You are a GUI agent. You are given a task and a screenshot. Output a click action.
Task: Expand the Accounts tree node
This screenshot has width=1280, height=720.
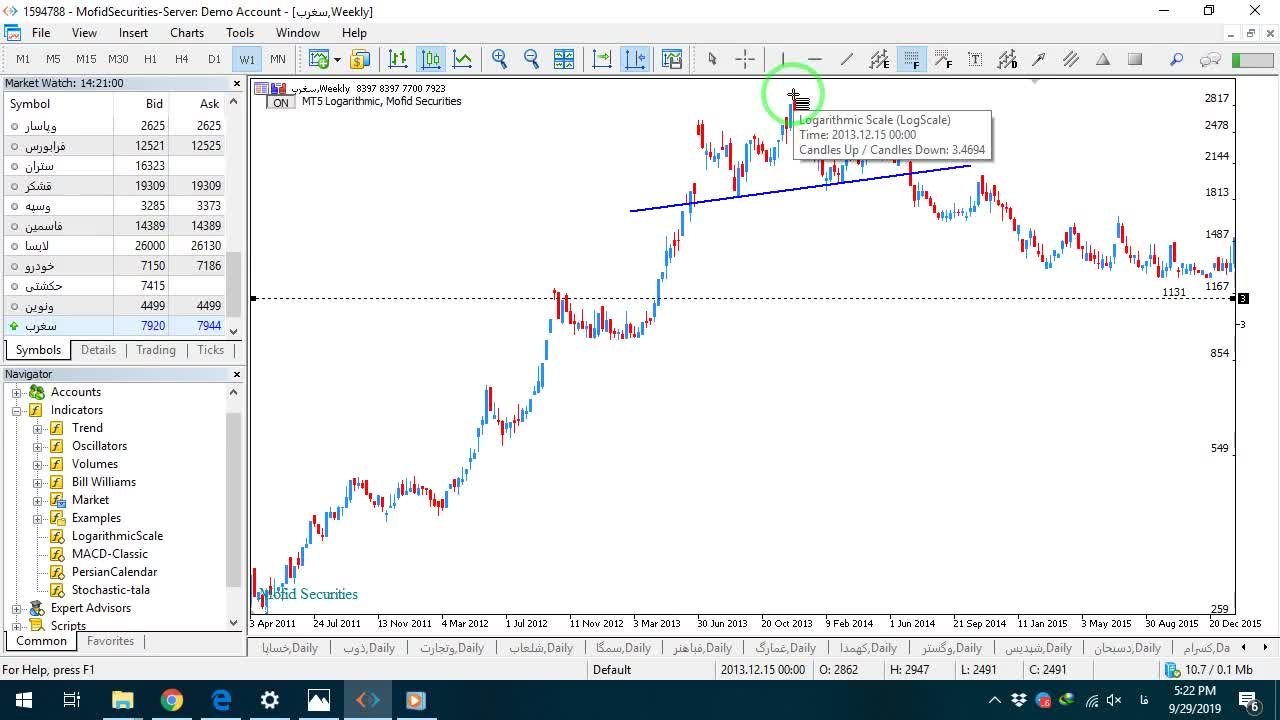[x=17, y=392]
